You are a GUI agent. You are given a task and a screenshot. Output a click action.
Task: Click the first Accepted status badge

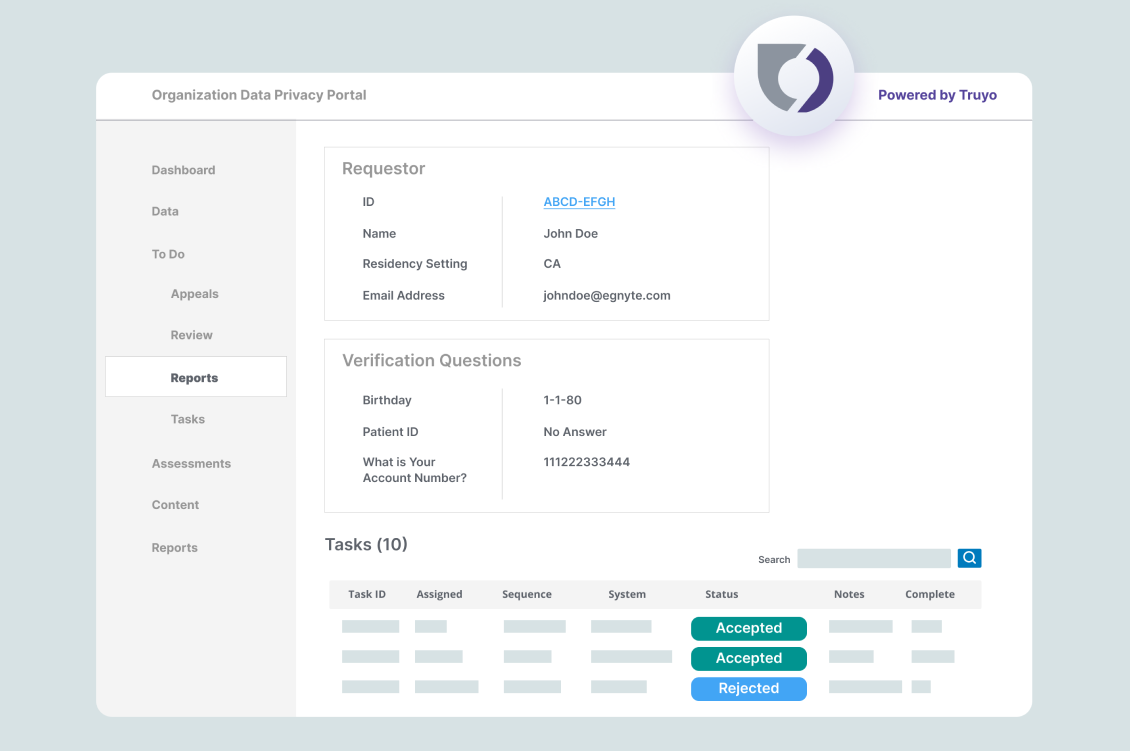tap(748, 628)
